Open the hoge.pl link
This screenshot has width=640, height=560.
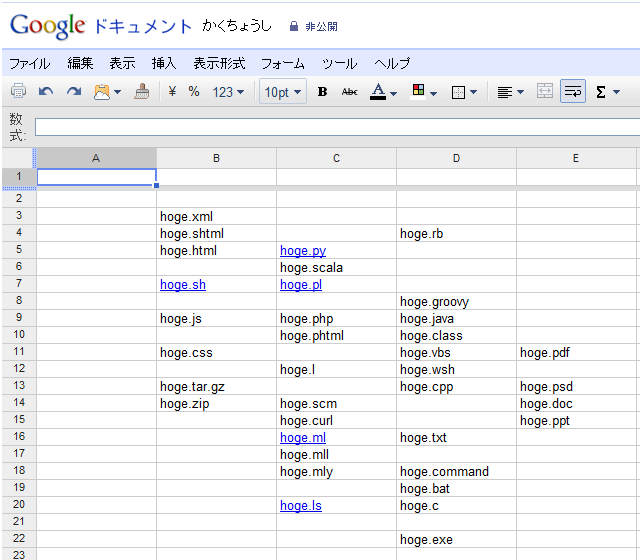(301, 284)
